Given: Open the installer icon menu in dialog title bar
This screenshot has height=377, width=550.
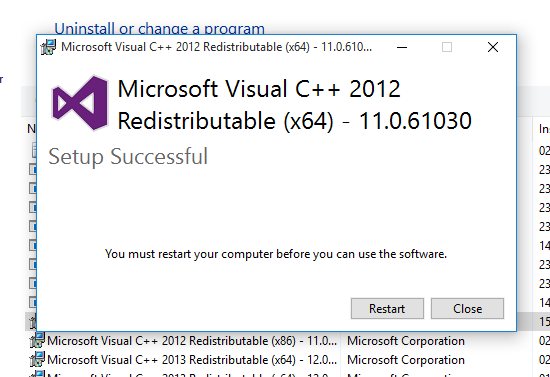Looking at the screenshot, I should [x=48, y=47].
